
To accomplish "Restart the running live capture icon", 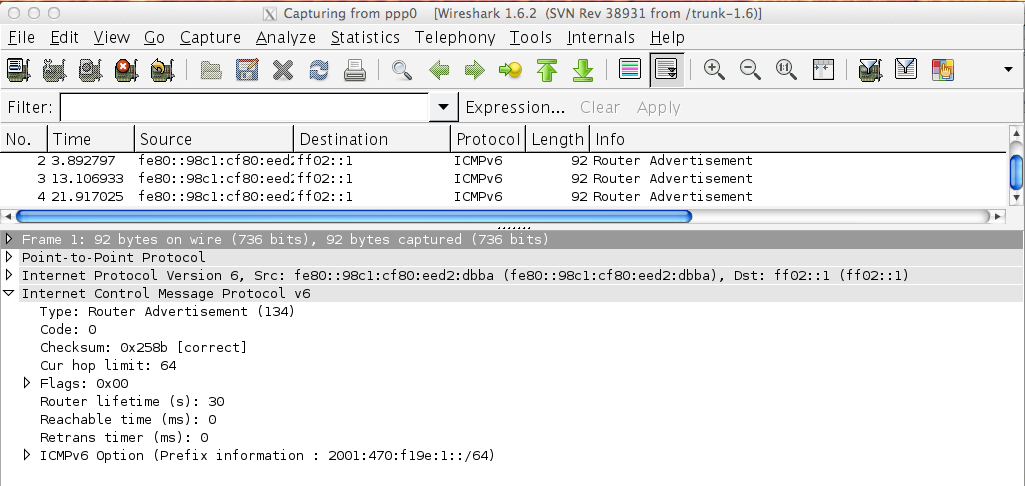I will click(x=162, y=69).
